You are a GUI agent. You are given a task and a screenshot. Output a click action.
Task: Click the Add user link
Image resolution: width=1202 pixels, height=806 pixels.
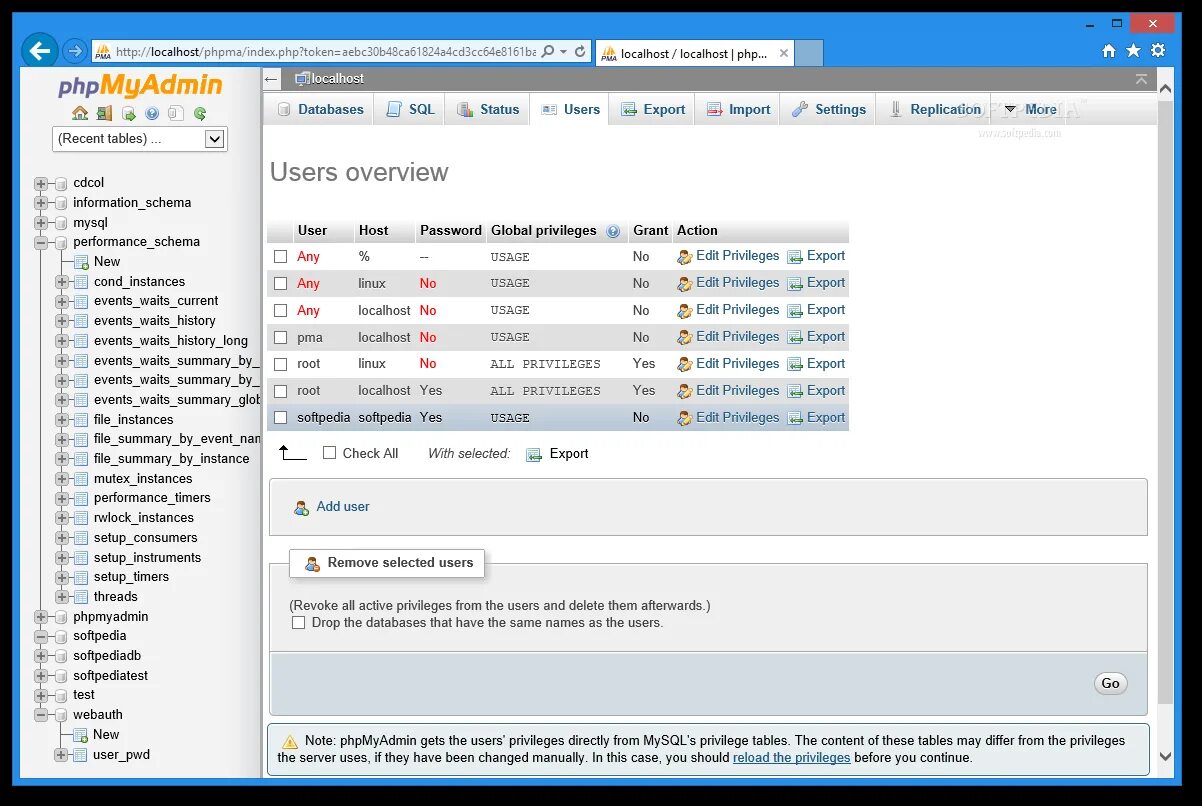343,507
